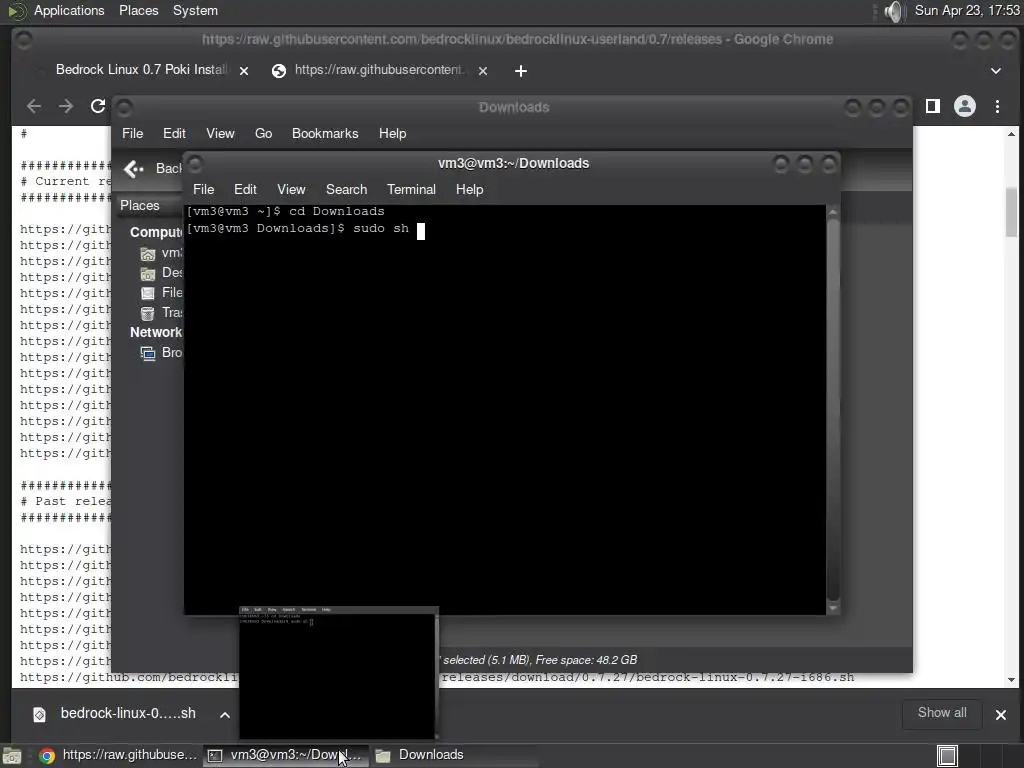Switch to the raw.githubusercontent Chrome tab

pos(379,70)
